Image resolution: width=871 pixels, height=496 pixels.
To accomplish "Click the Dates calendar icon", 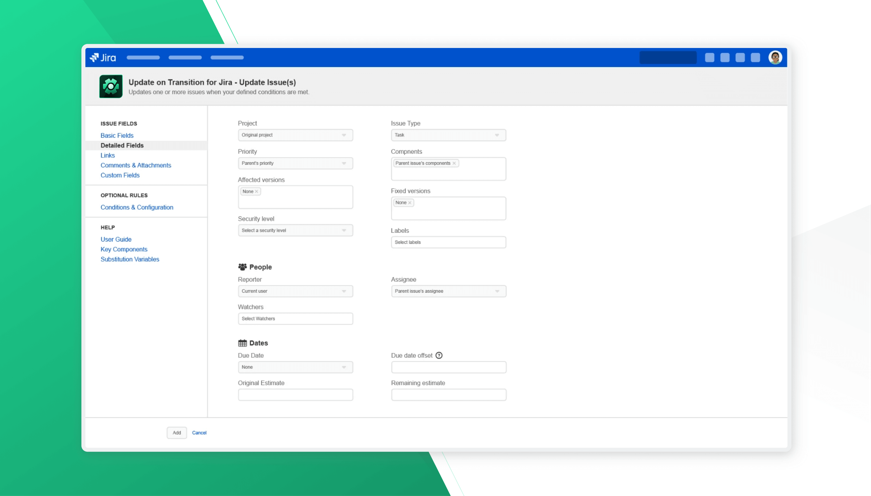I will [x=242, y=343].
